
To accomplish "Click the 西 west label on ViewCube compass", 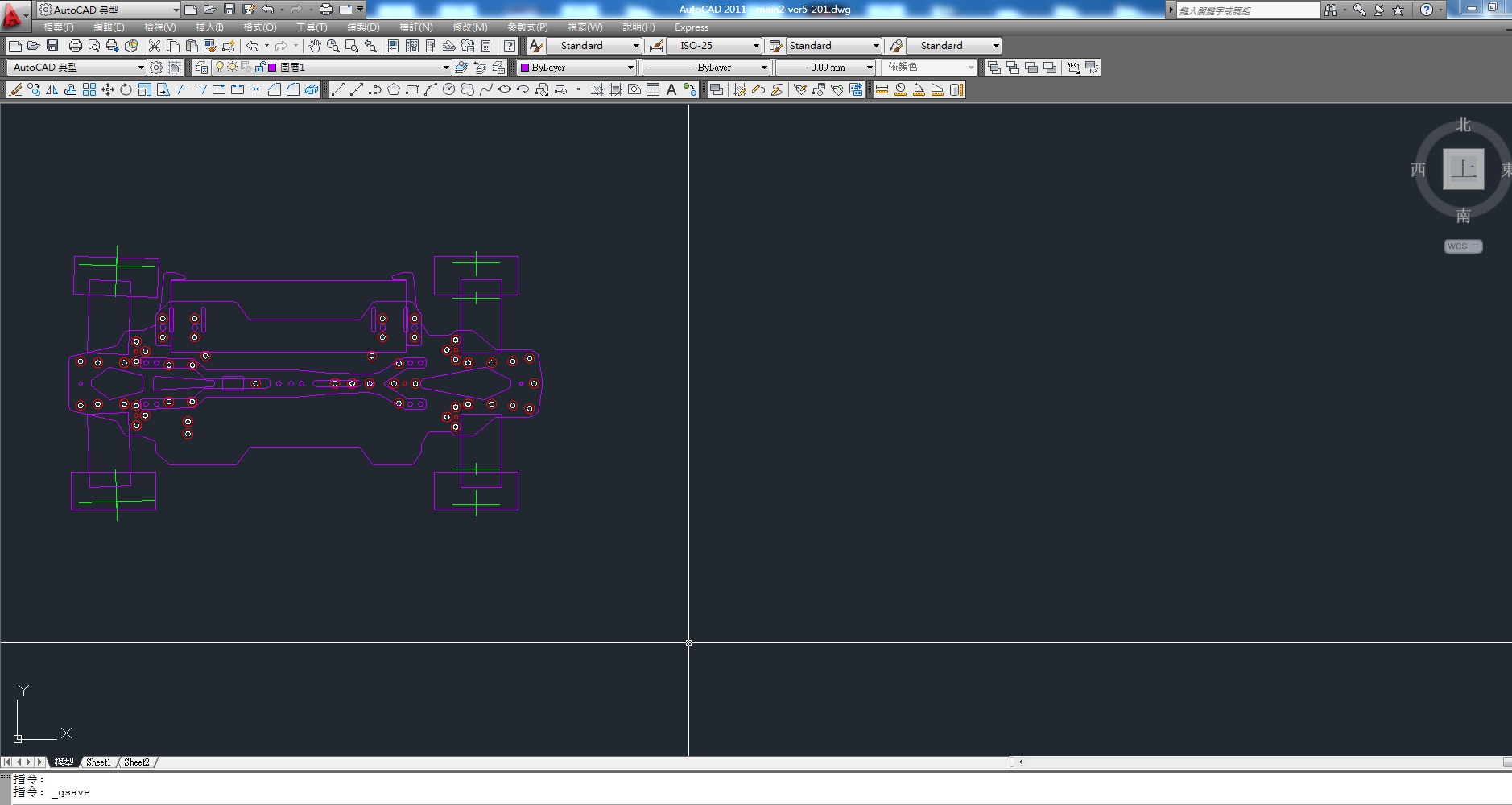I will pos(1418,170).
